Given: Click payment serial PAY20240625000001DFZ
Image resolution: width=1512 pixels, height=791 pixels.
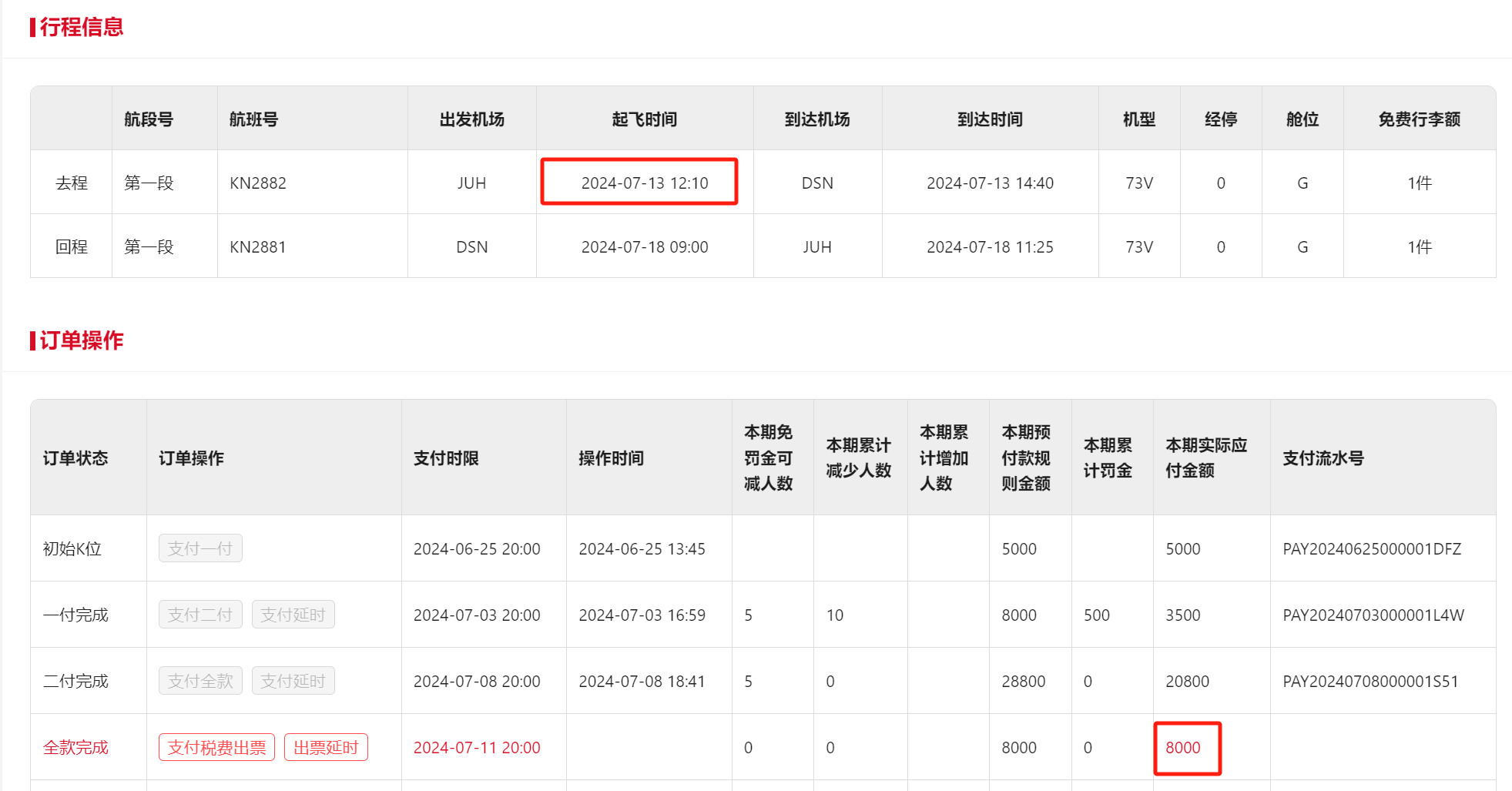Looking at the screenshot, I should coord(1371,549).
